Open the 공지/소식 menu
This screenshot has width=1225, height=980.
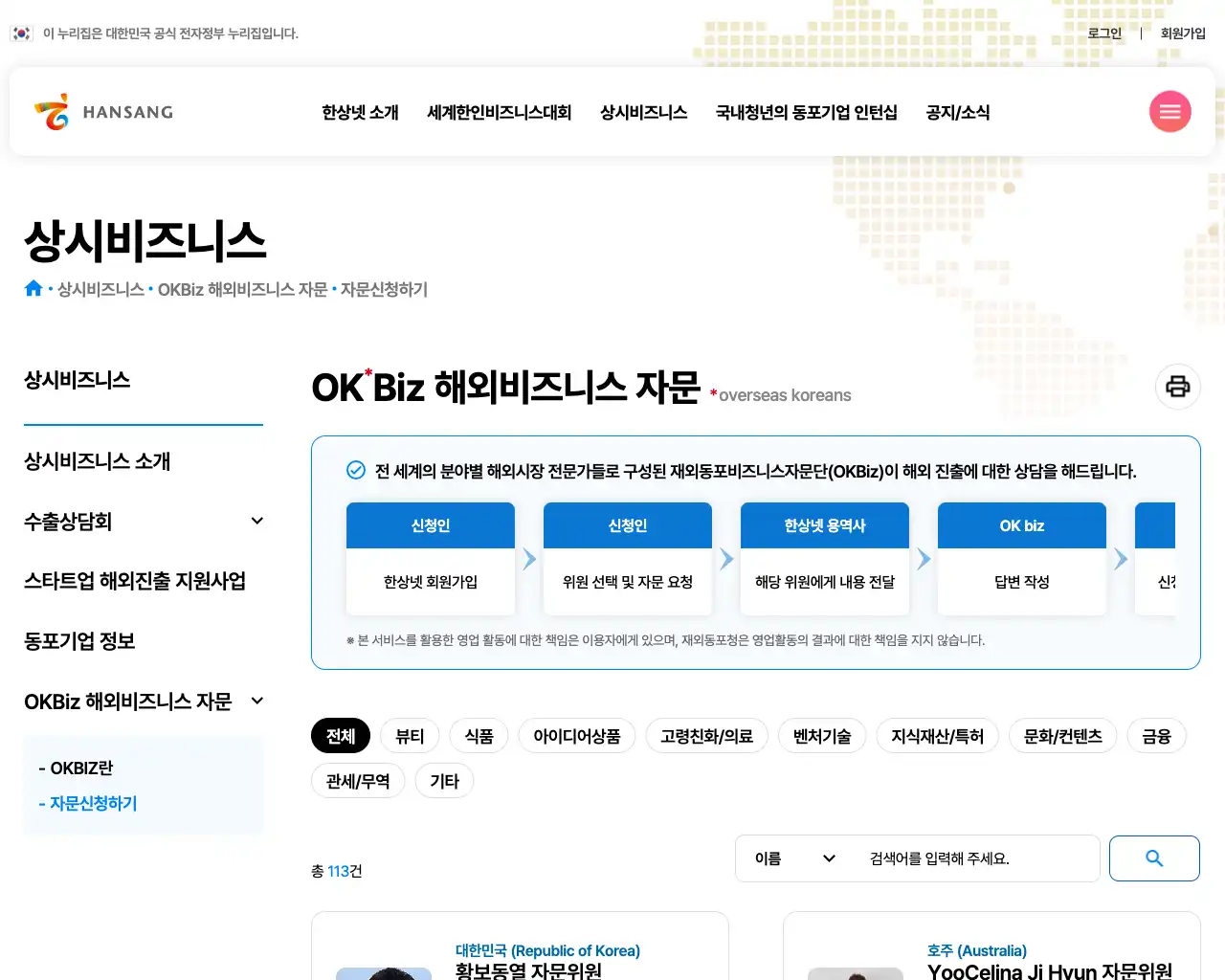click(957, 112)
